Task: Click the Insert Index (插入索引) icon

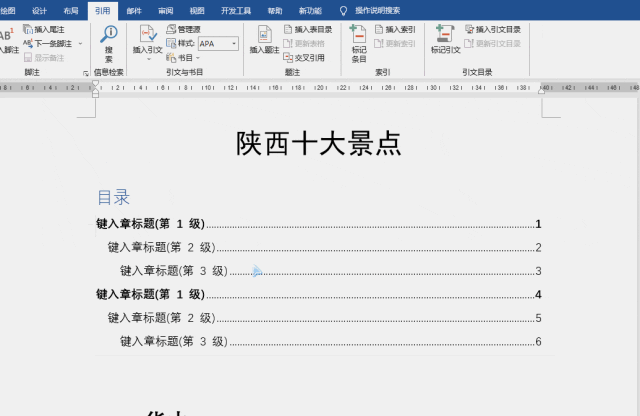Action: coord(396,30)
